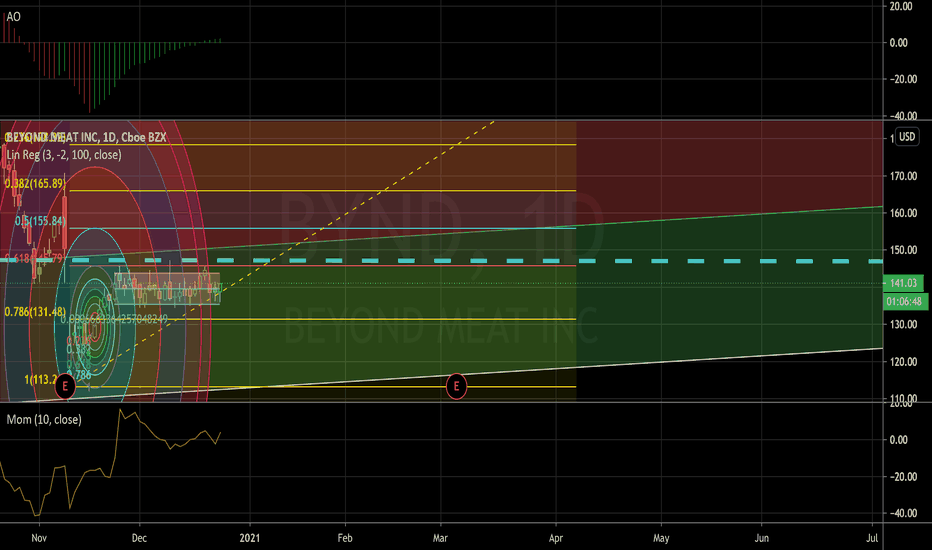Screen dimensions: 932x550
Task: Click the 160.00 price axis label
Action: click(903, 213)
